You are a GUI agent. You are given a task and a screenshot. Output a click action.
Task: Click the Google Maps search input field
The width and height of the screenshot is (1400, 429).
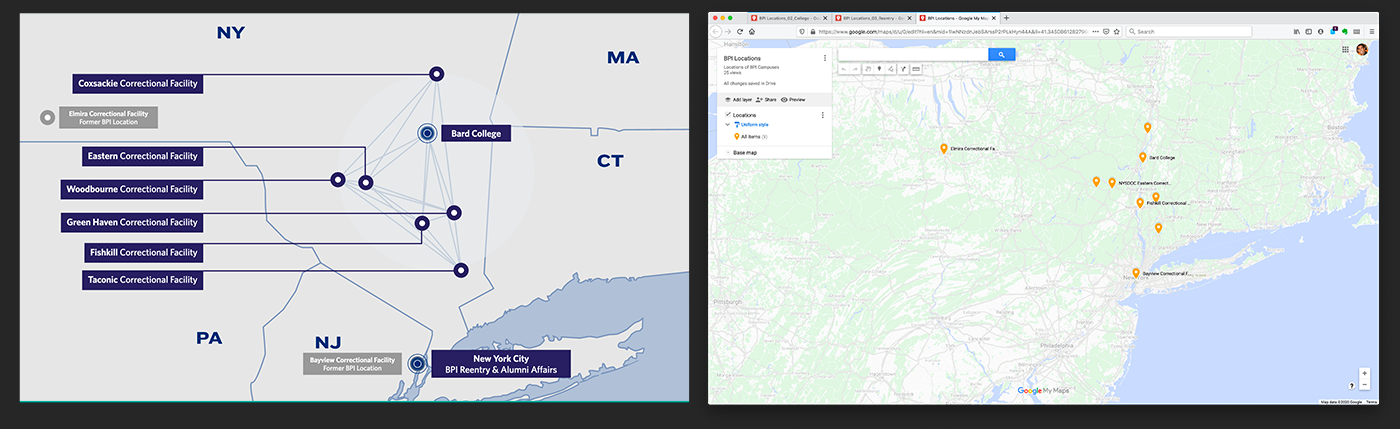click(x=912, y=54)
